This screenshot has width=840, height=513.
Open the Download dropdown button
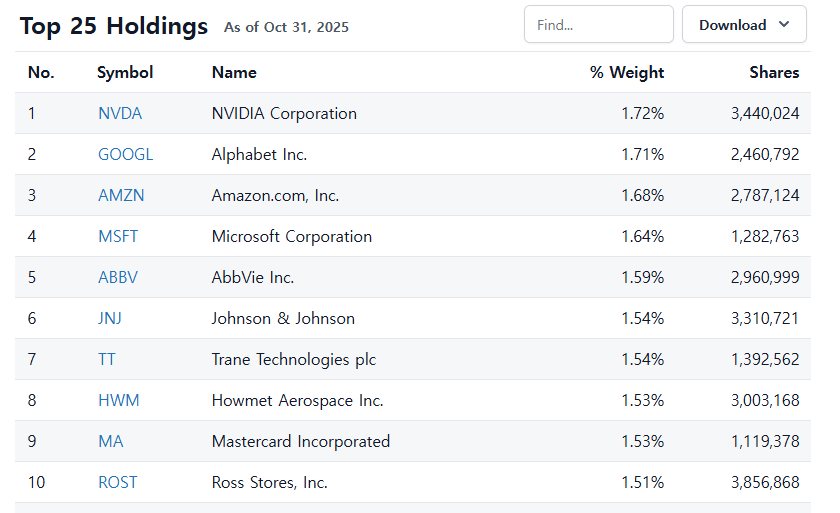[743, 25]
